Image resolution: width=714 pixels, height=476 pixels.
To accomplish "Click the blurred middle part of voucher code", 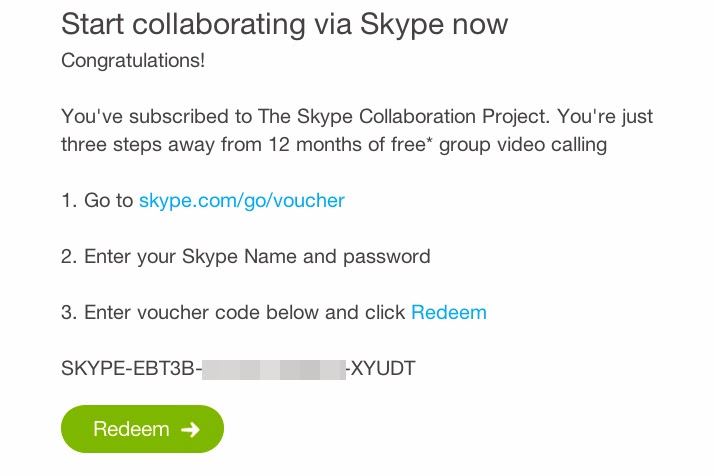I will [274, 369].
